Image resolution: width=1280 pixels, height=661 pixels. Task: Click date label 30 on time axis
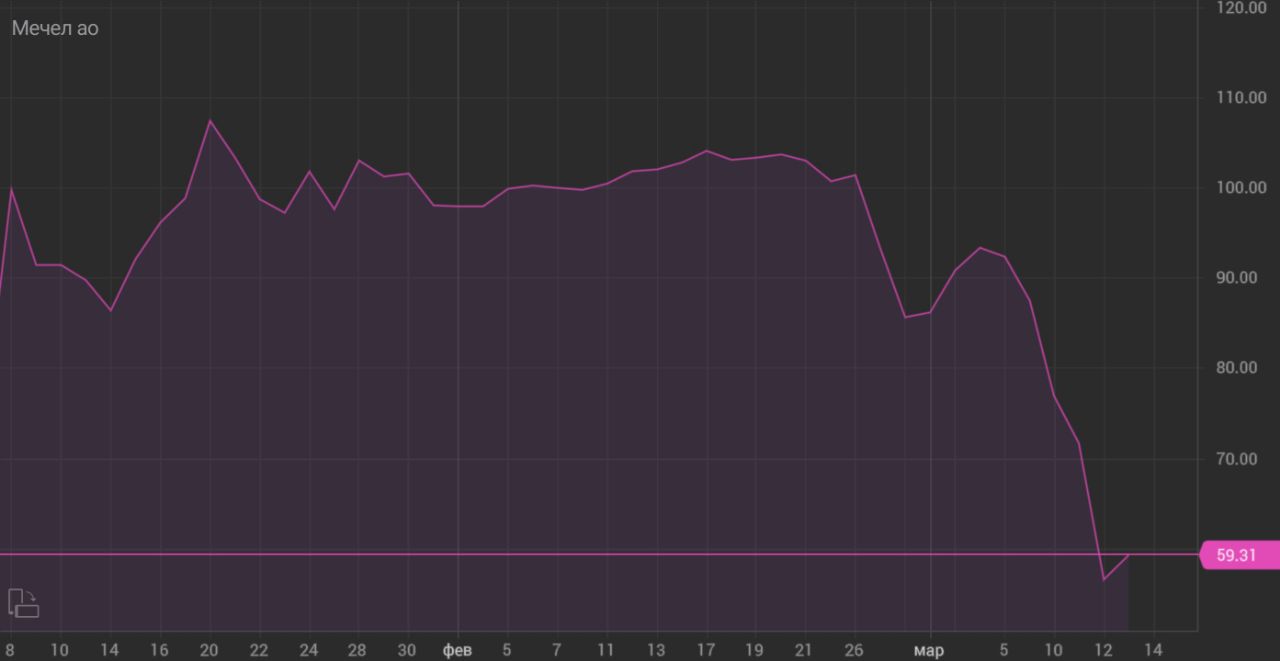tap(407, 651)
